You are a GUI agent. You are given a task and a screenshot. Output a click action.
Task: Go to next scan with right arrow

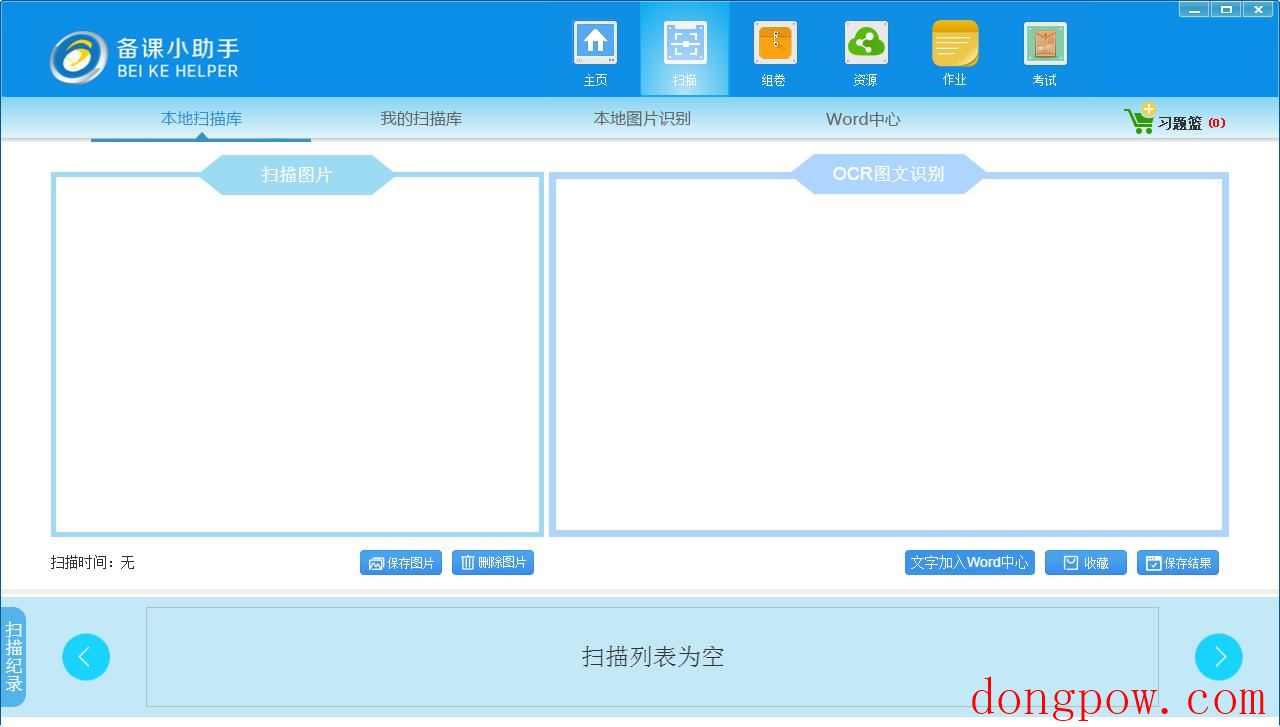[1219, 657]
